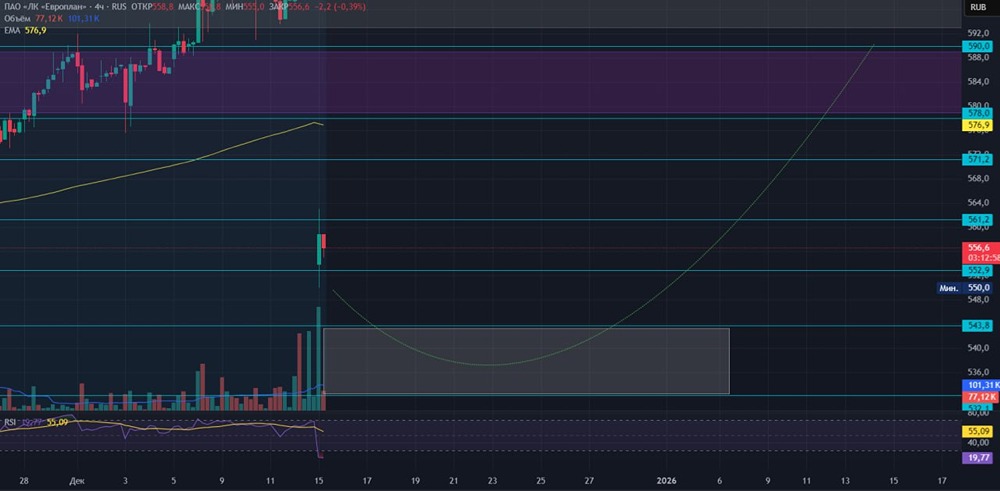Click the 552,9 horizontal line price label
Viewport: 1000px width, 491px height.
click(979, 270)
